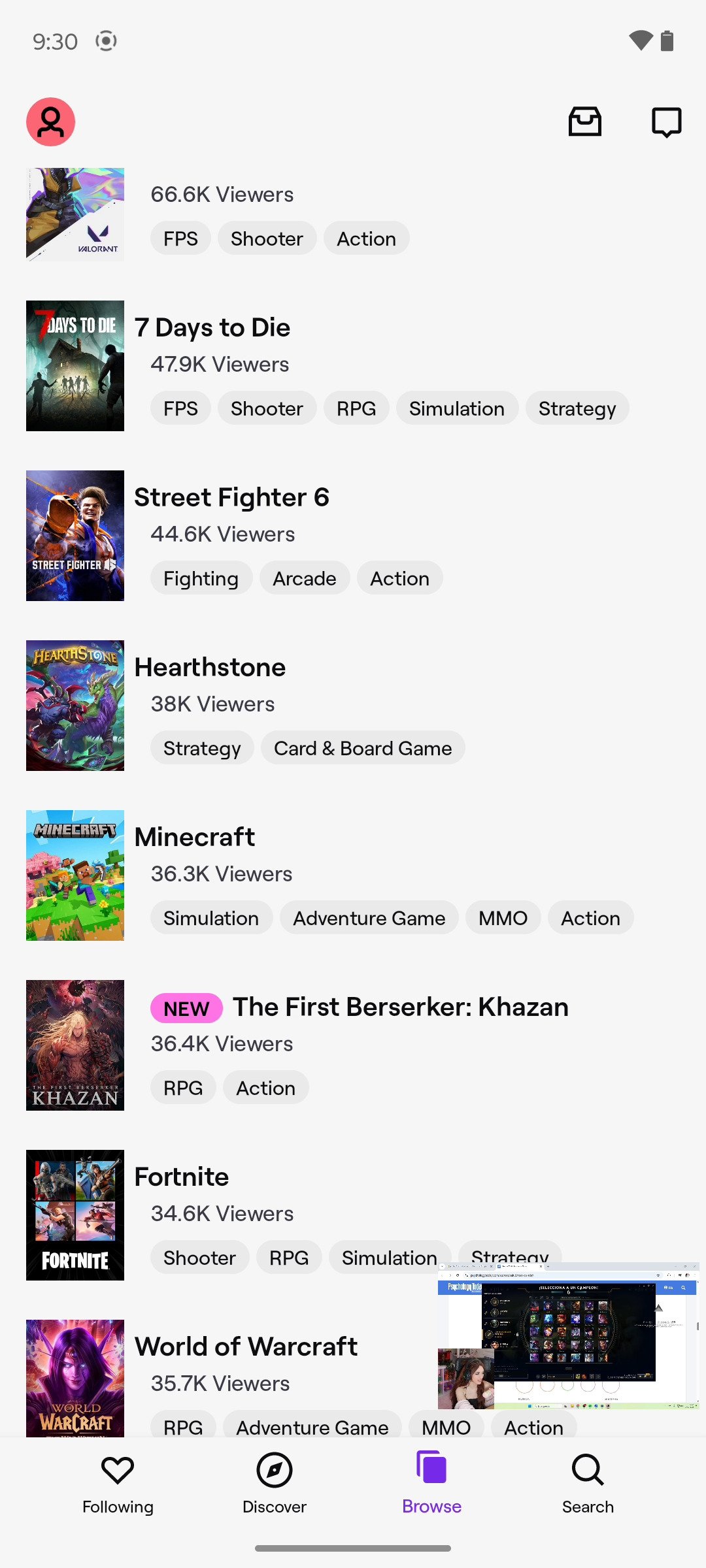Tap the Search magnifier icon
706x1568 pixels.
588,1471
